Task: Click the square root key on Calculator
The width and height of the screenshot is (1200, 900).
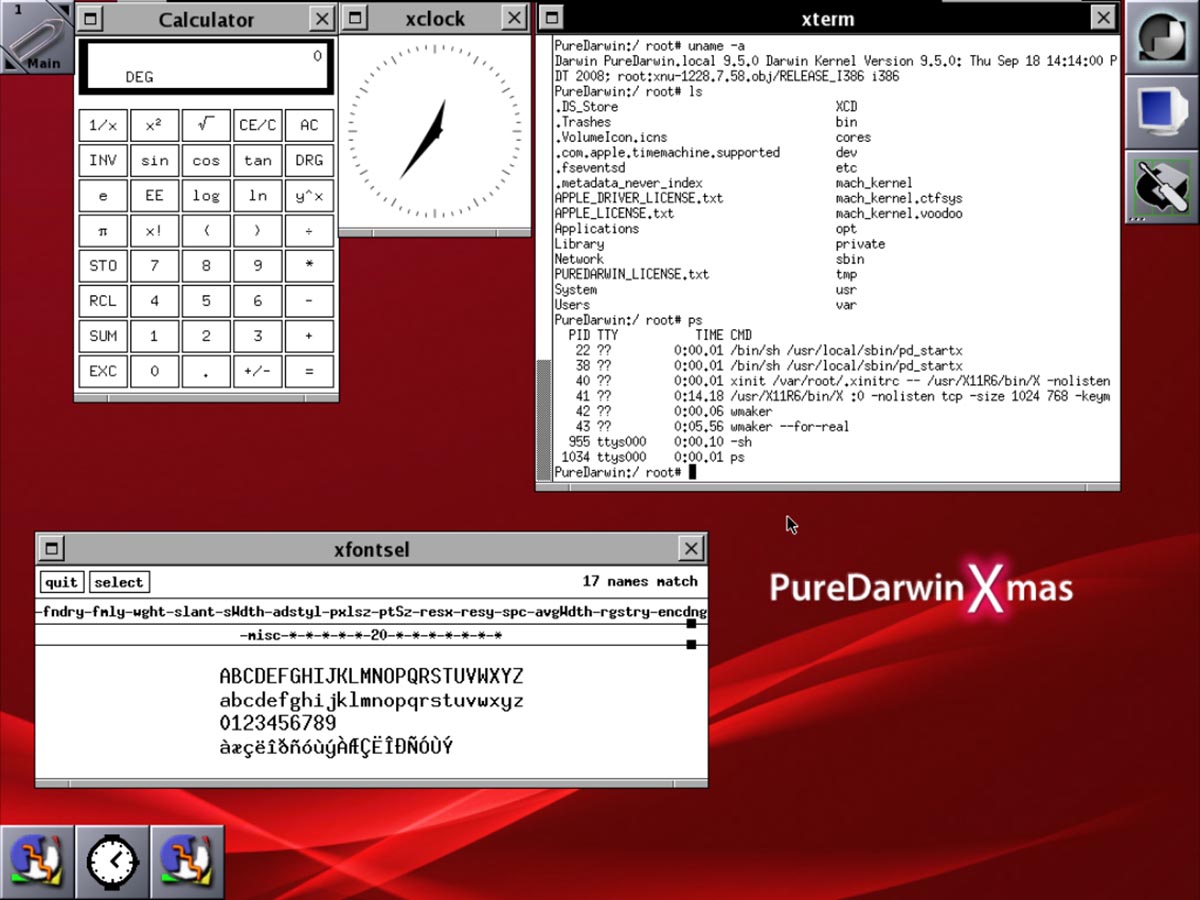Action: click(206, 125)
